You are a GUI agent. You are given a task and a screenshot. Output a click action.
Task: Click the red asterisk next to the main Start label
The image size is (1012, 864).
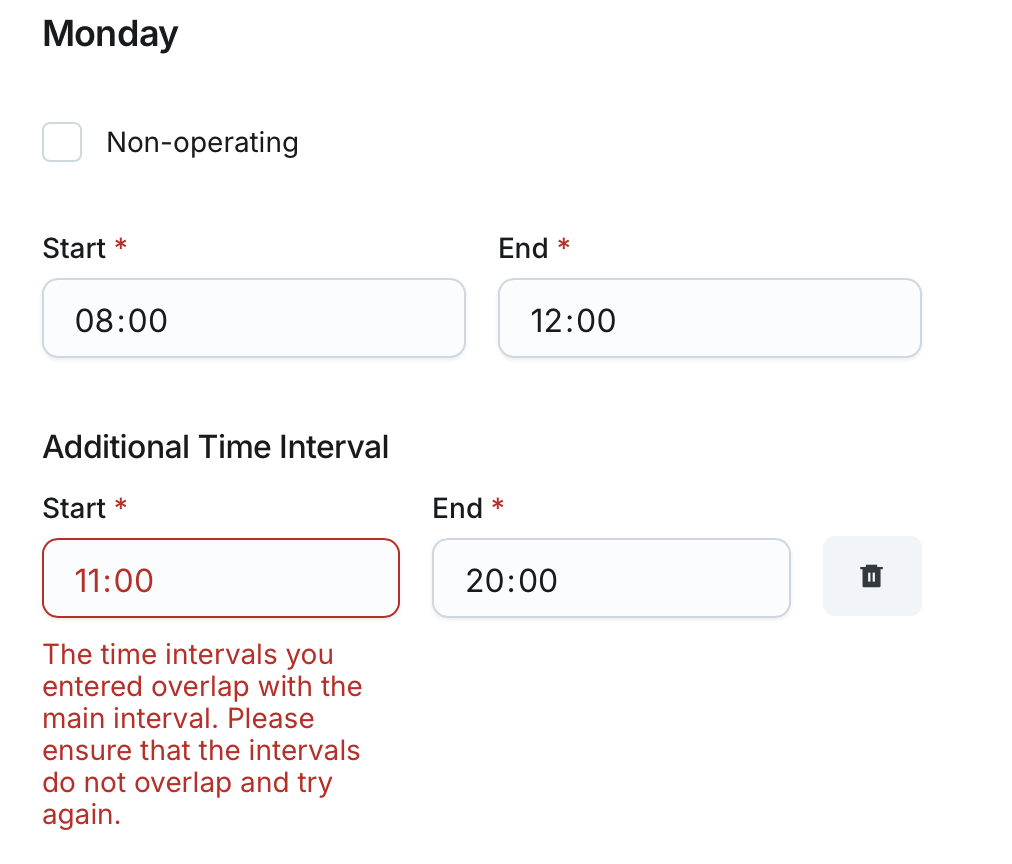121,245
